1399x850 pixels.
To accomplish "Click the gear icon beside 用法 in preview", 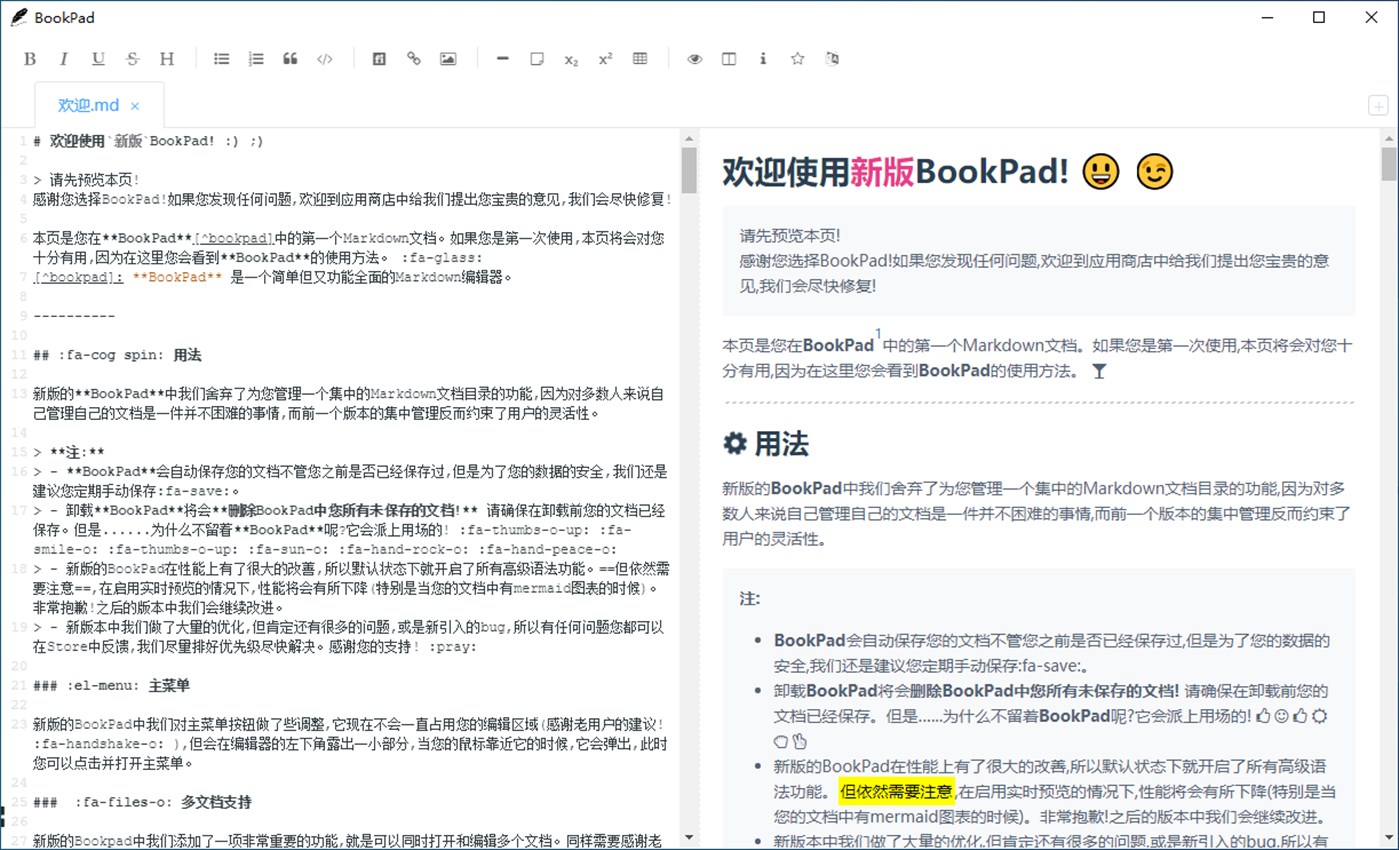I will [735, 444].
